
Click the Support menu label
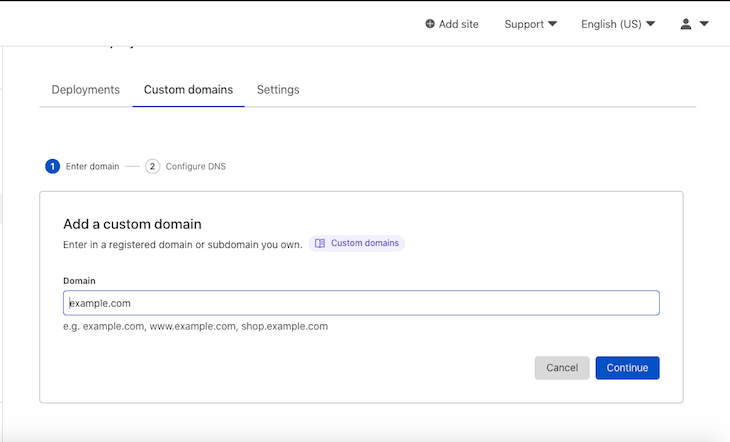click(524, 24)
